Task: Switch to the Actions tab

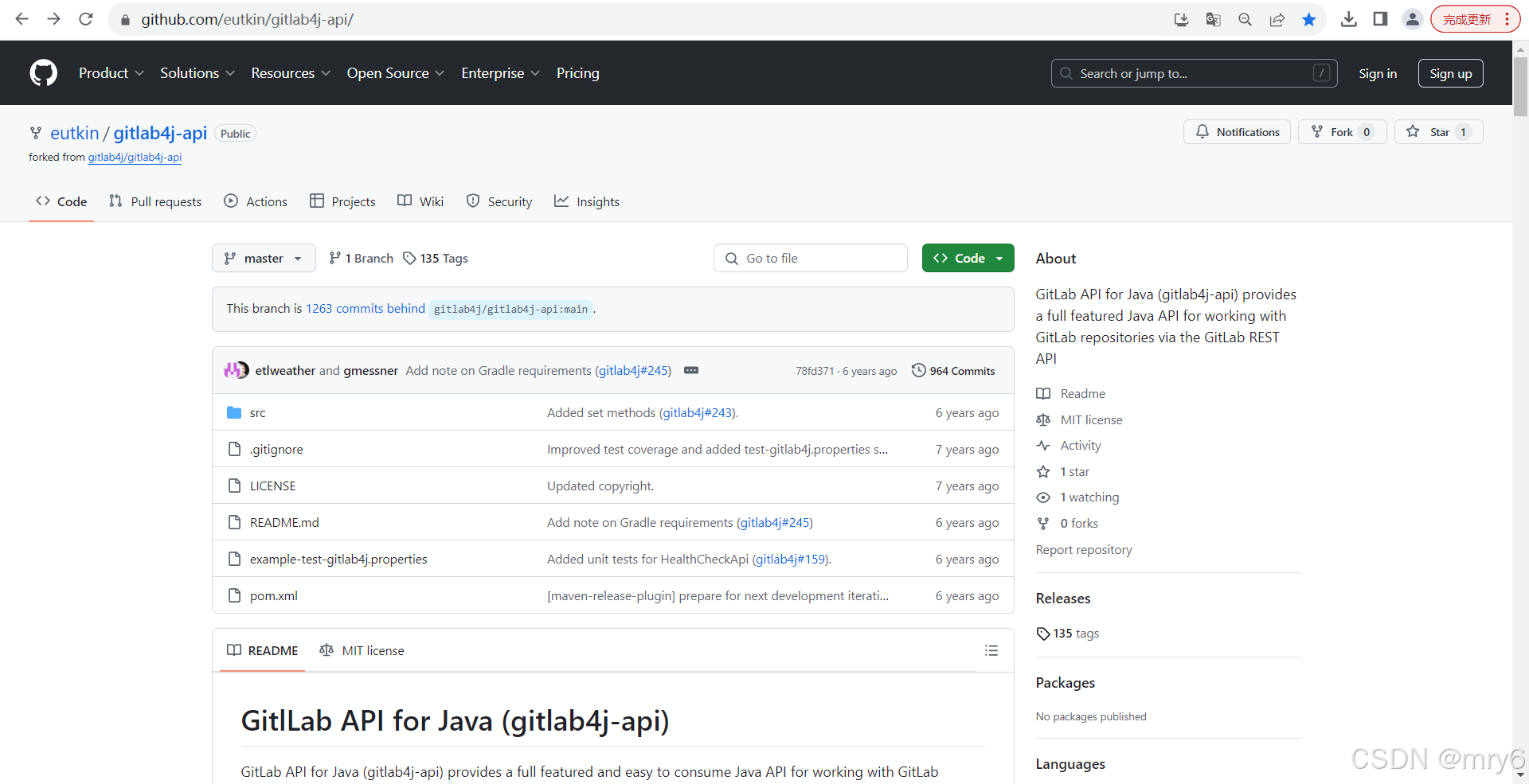Action: 256,201
